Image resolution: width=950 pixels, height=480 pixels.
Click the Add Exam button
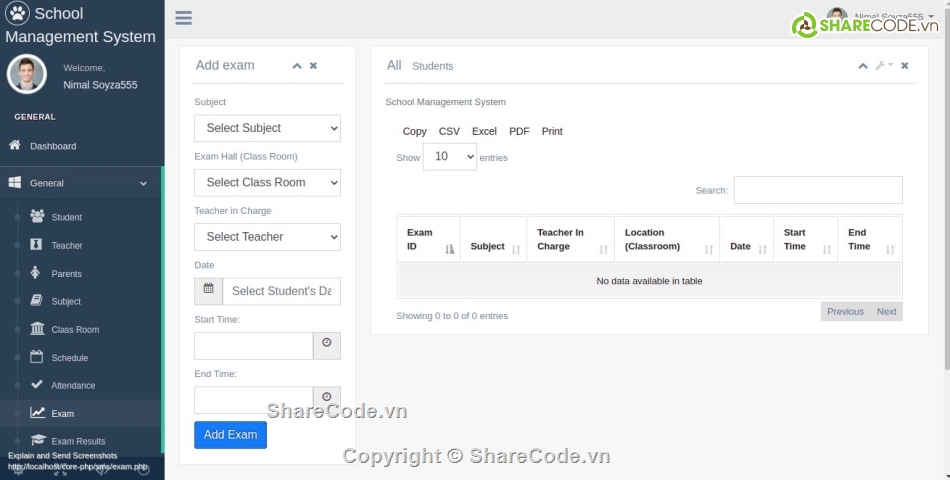[x=230, y=435]
